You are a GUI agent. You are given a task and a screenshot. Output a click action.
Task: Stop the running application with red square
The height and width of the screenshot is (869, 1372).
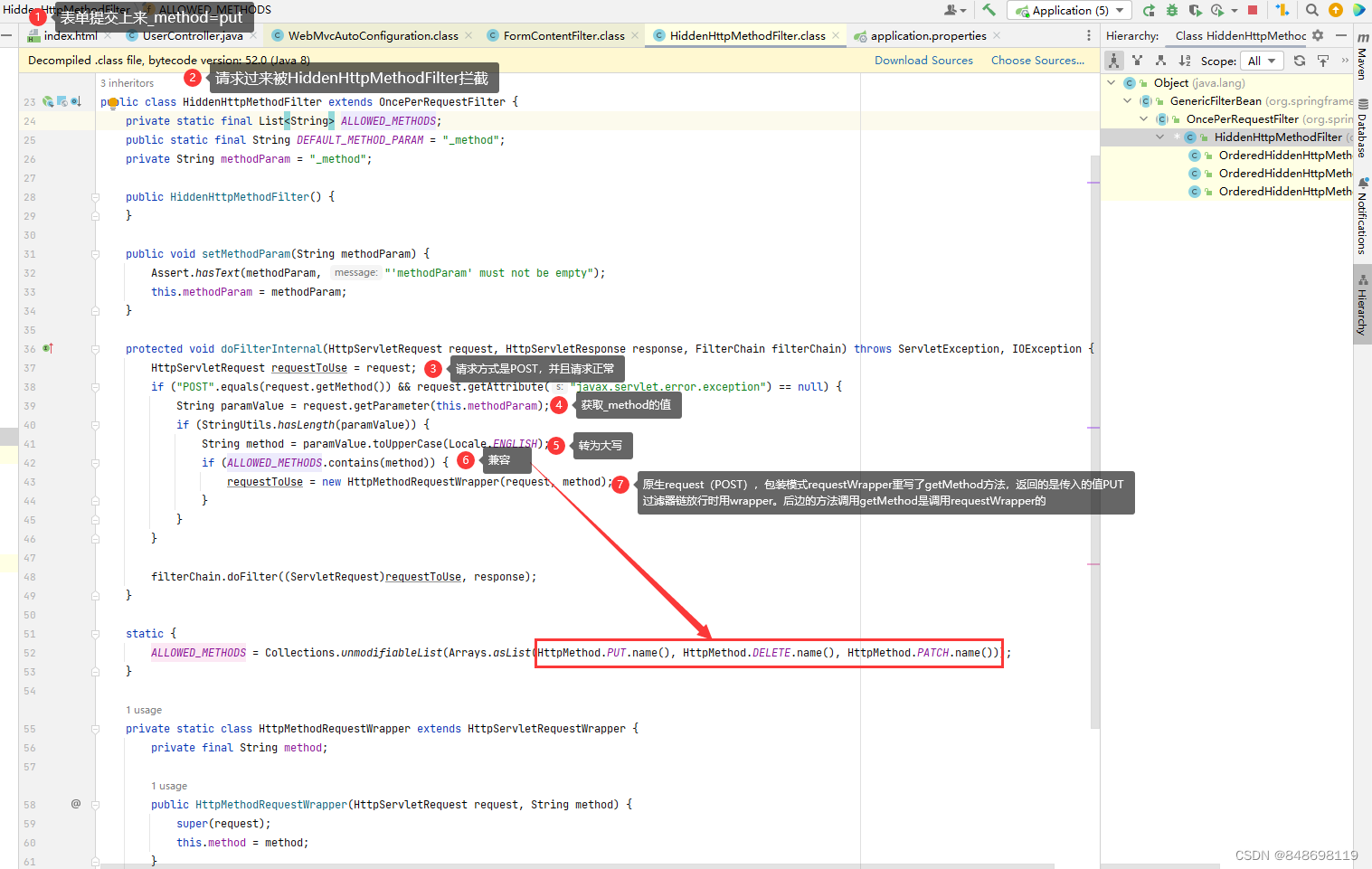pos(1254,10)
